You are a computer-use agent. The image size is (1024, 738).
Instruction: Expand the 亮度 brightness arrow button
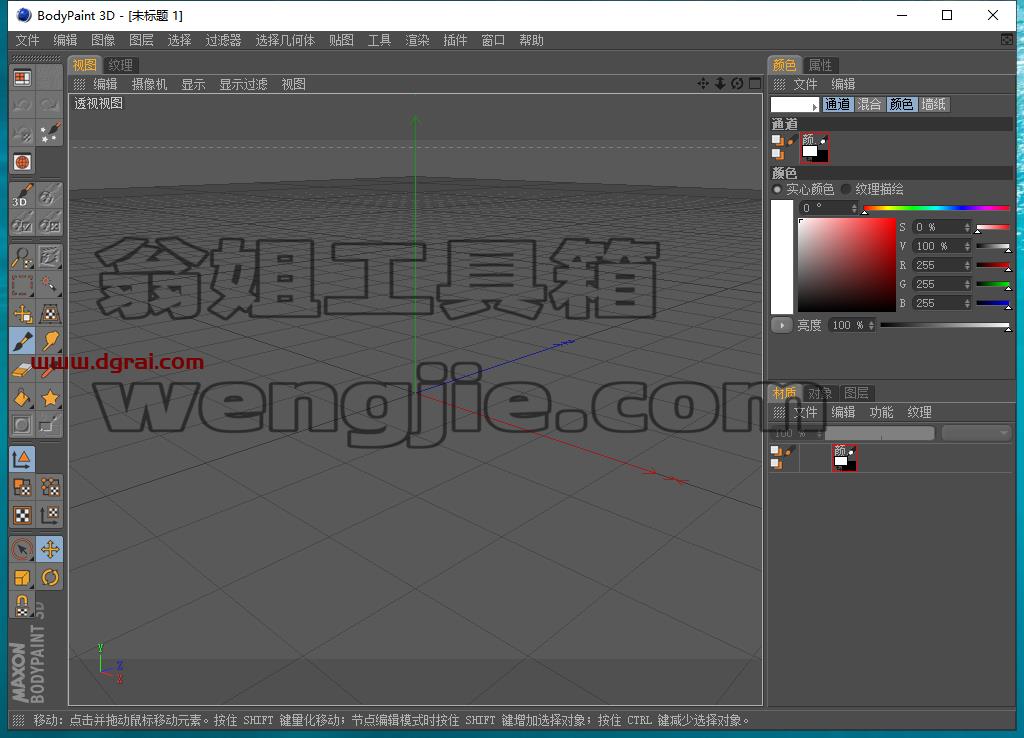[x=781, y=325]
